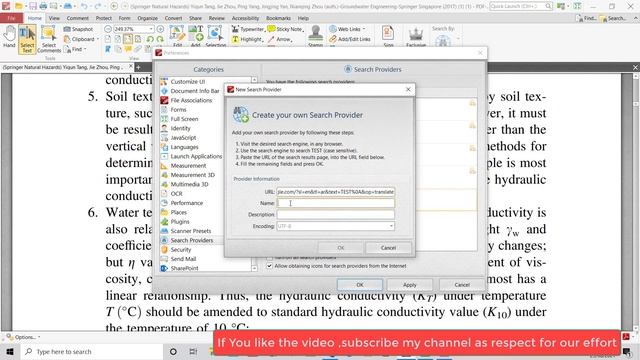Open the Sign document tool
This screenshot has width=640, height=360.
[x=388, y=36]
